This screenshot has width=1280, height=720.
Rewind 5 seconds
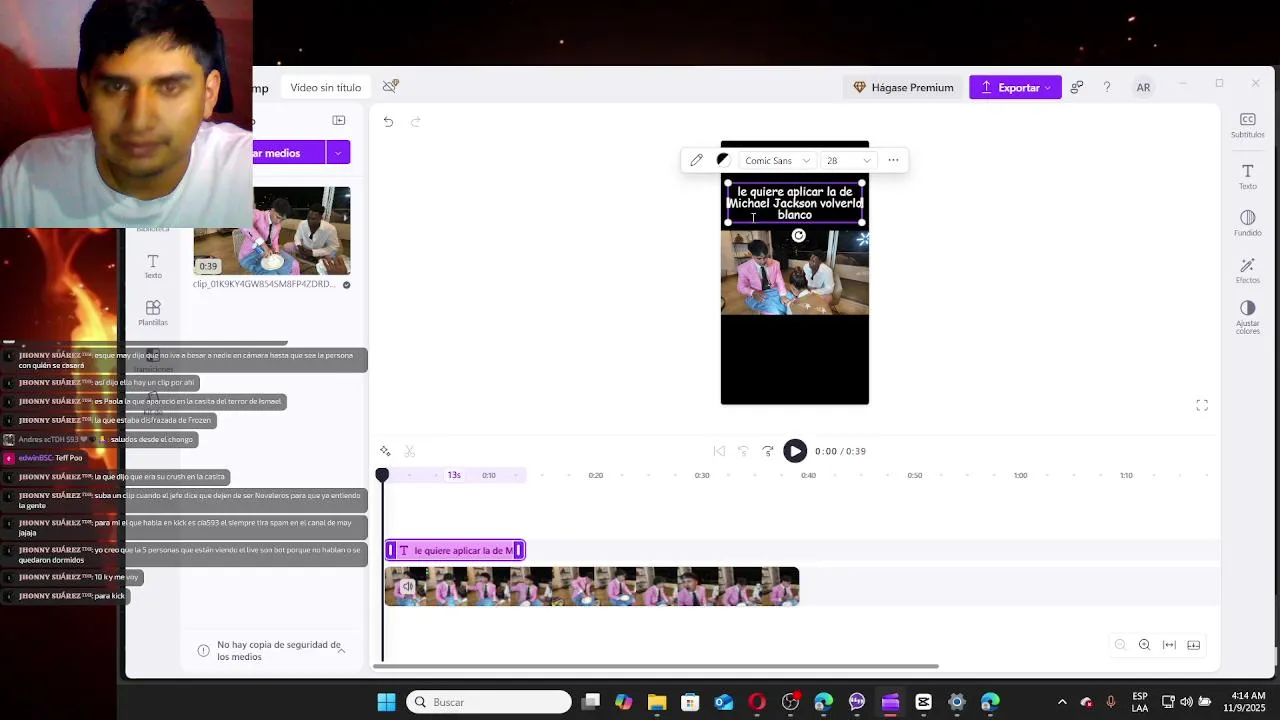(743, 451)
